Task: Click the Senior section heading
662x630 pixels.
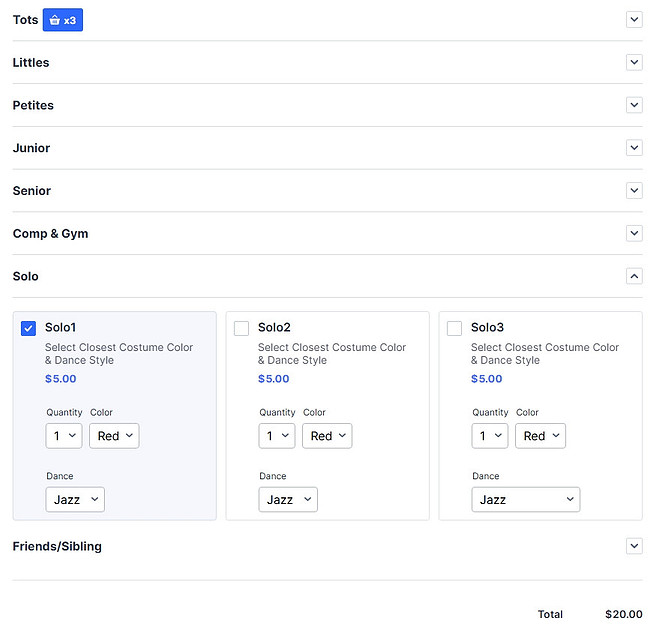Action: [x=32, y=191]
